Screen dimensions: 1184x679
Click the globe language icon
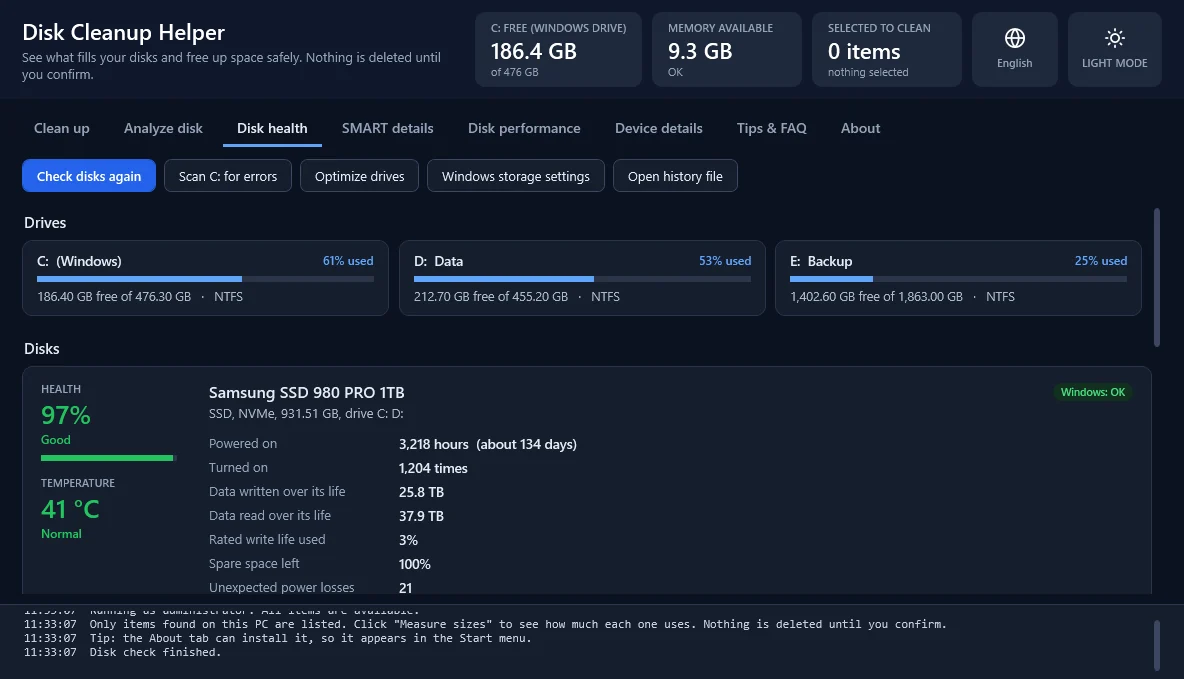point(1014,38)
